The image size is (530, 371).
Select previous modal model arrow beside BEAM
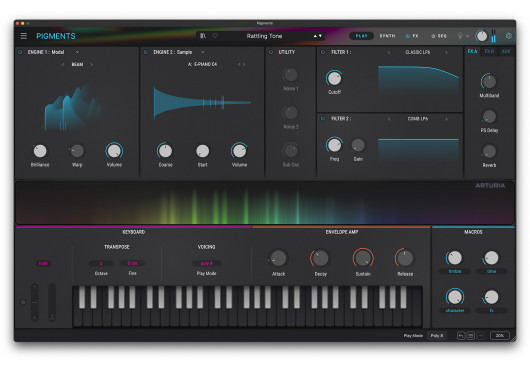(x=63, y=64)
